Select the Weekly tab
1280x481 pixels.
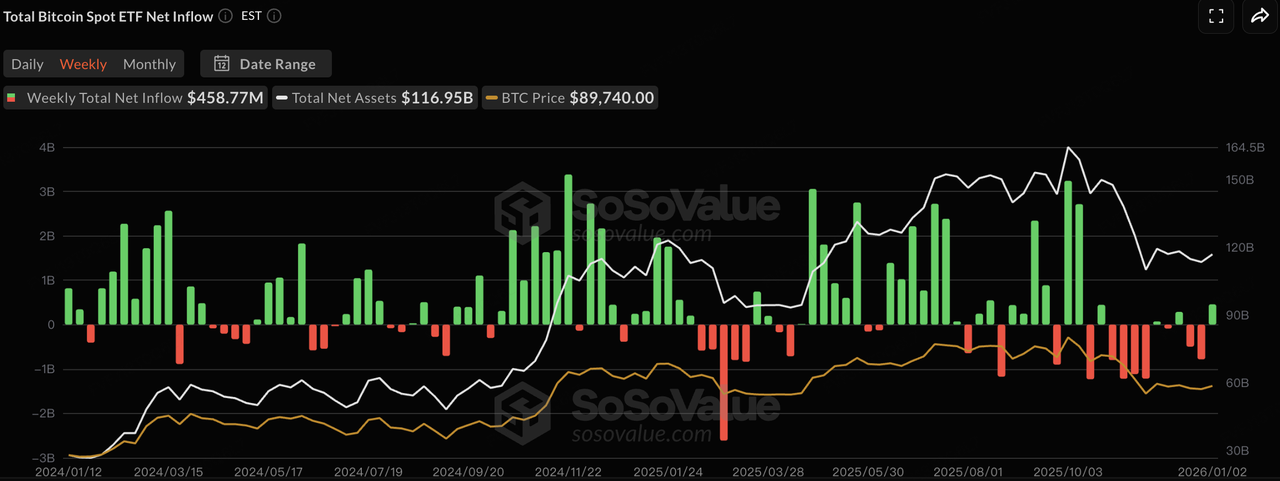click(83, 64)
